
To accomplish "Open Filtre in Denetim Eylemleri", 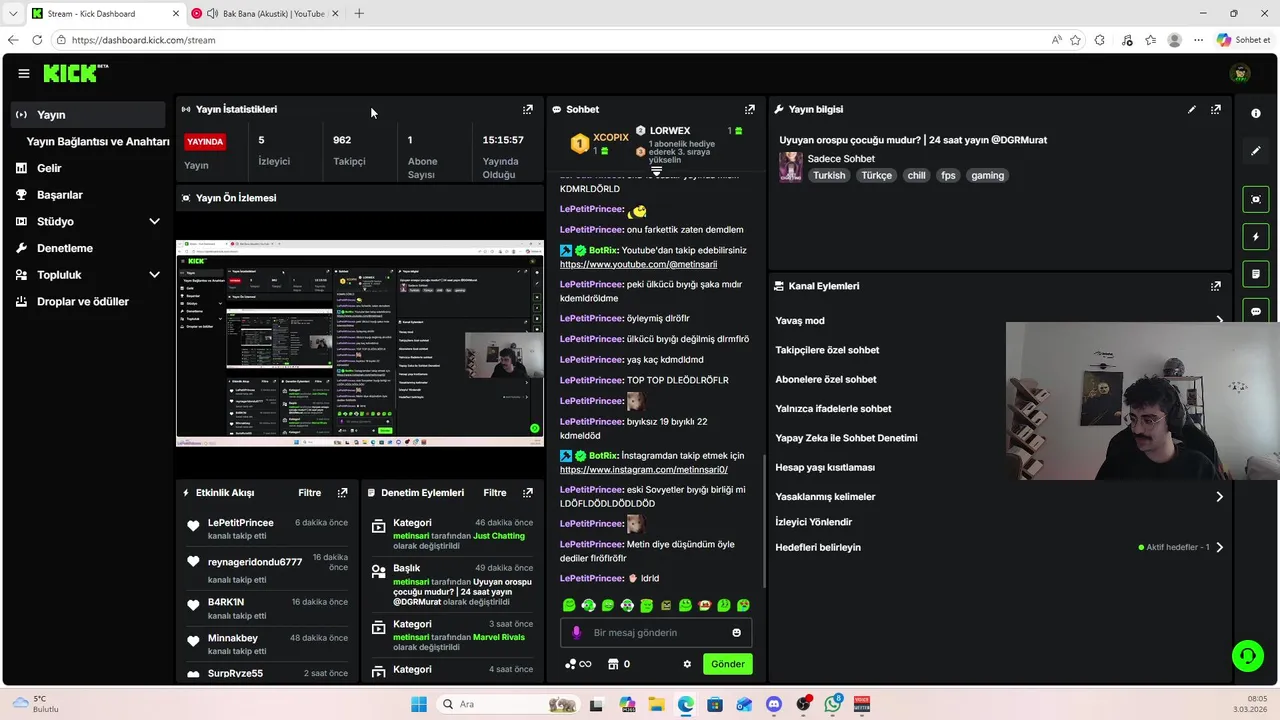I will coord(495,493).
